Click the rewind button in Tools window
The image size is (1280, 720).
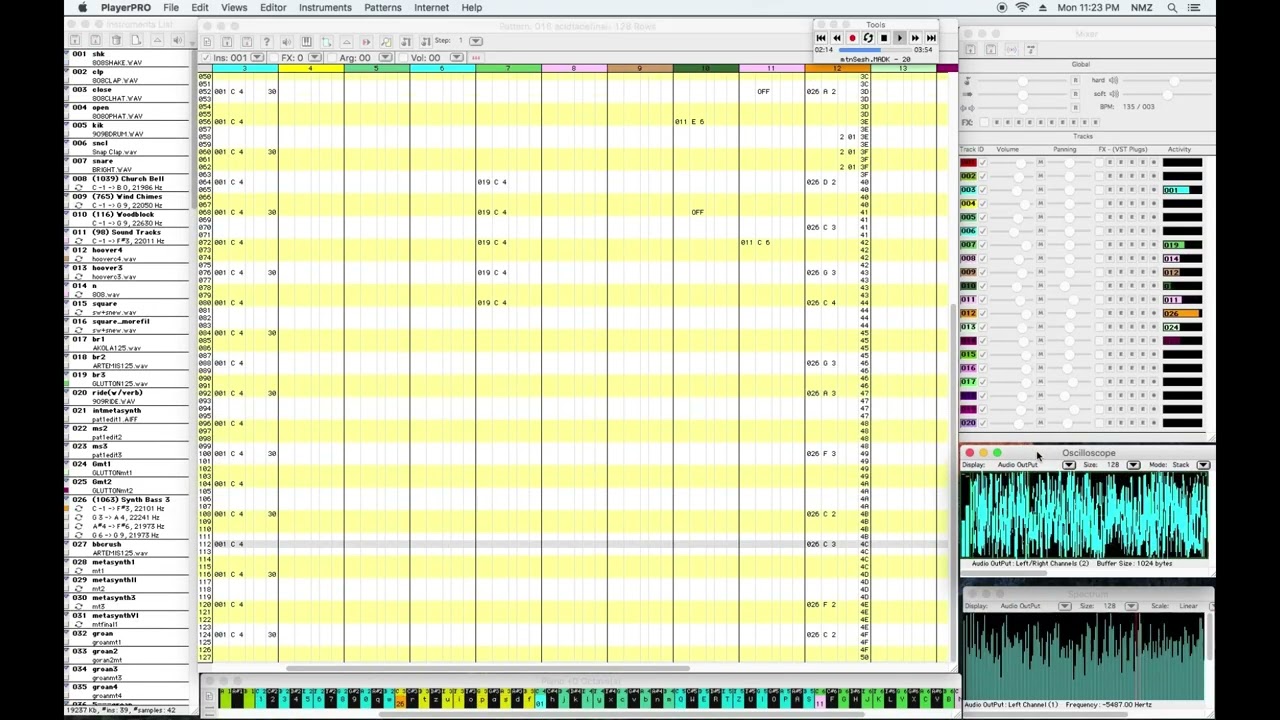(x=837, y=38)
